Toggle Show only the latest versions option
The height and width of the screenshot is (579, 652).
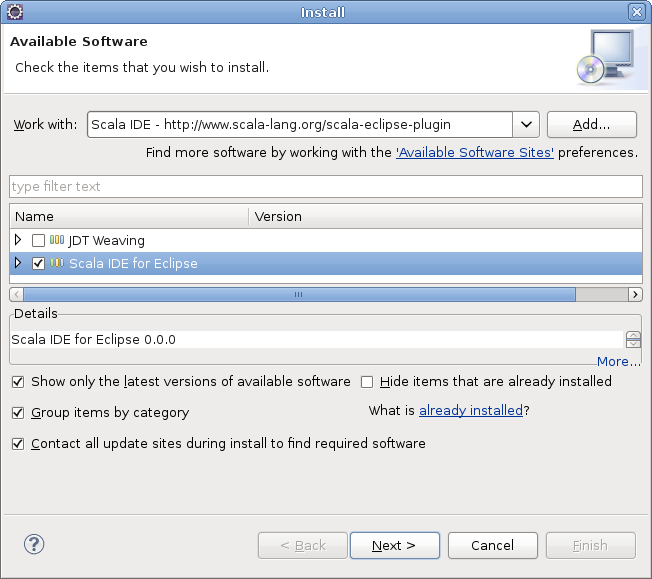tap(18, 381)
